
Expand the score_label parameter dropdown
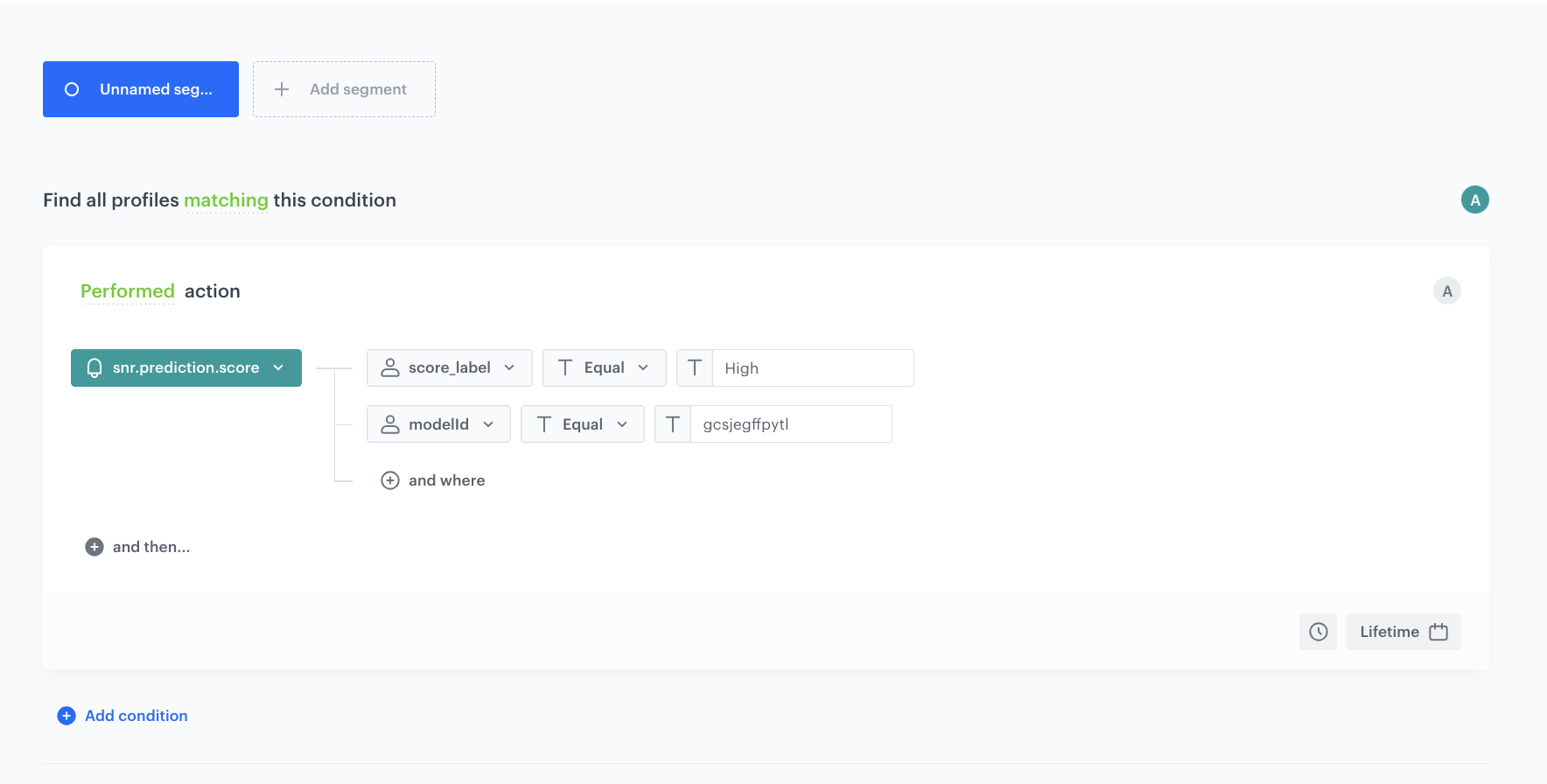[x=449, y=368]
